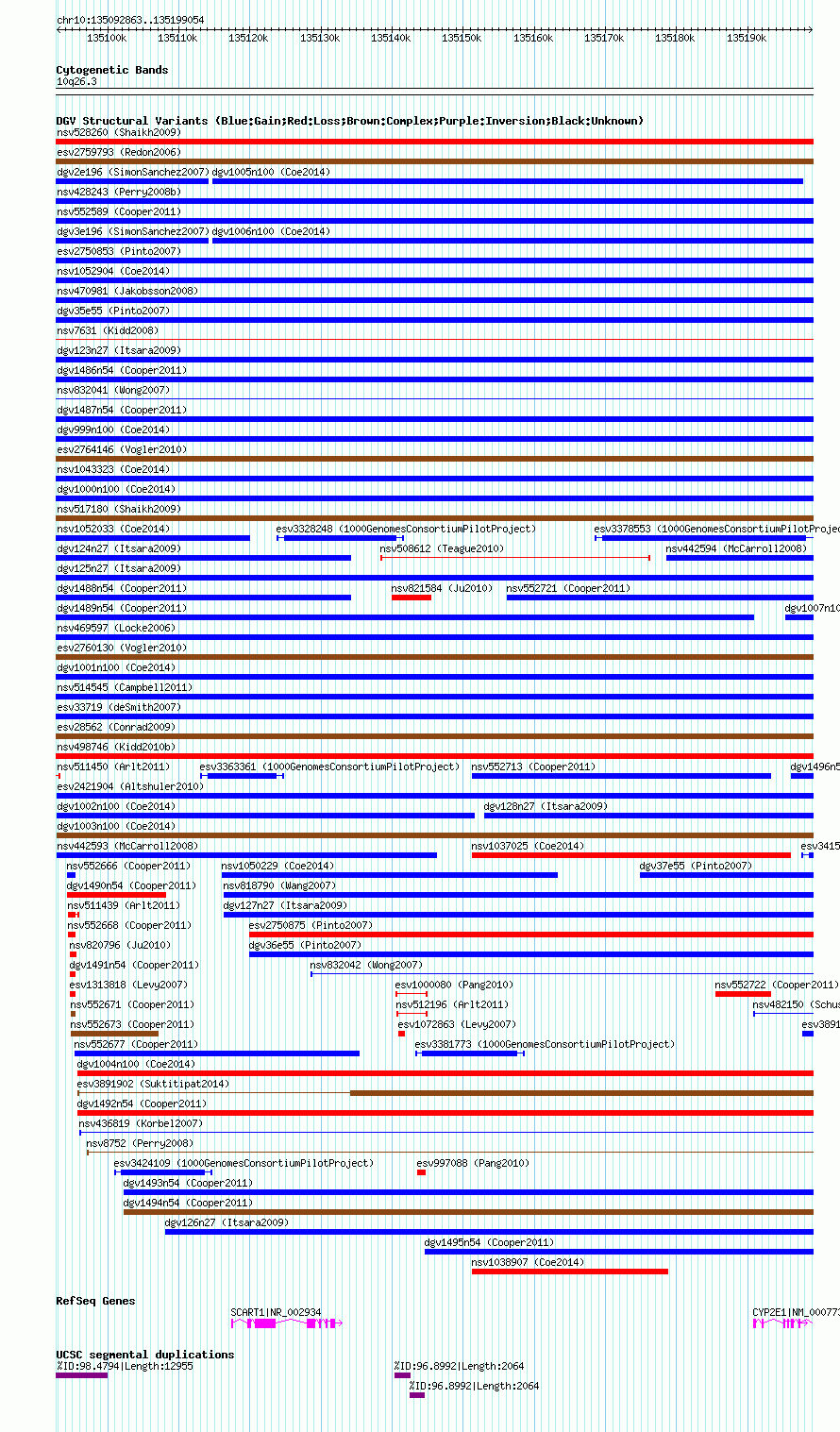Select the Cytogenetic Bands track title
Viewport: 840px width, 1432px height.
(x=112, y=70)
